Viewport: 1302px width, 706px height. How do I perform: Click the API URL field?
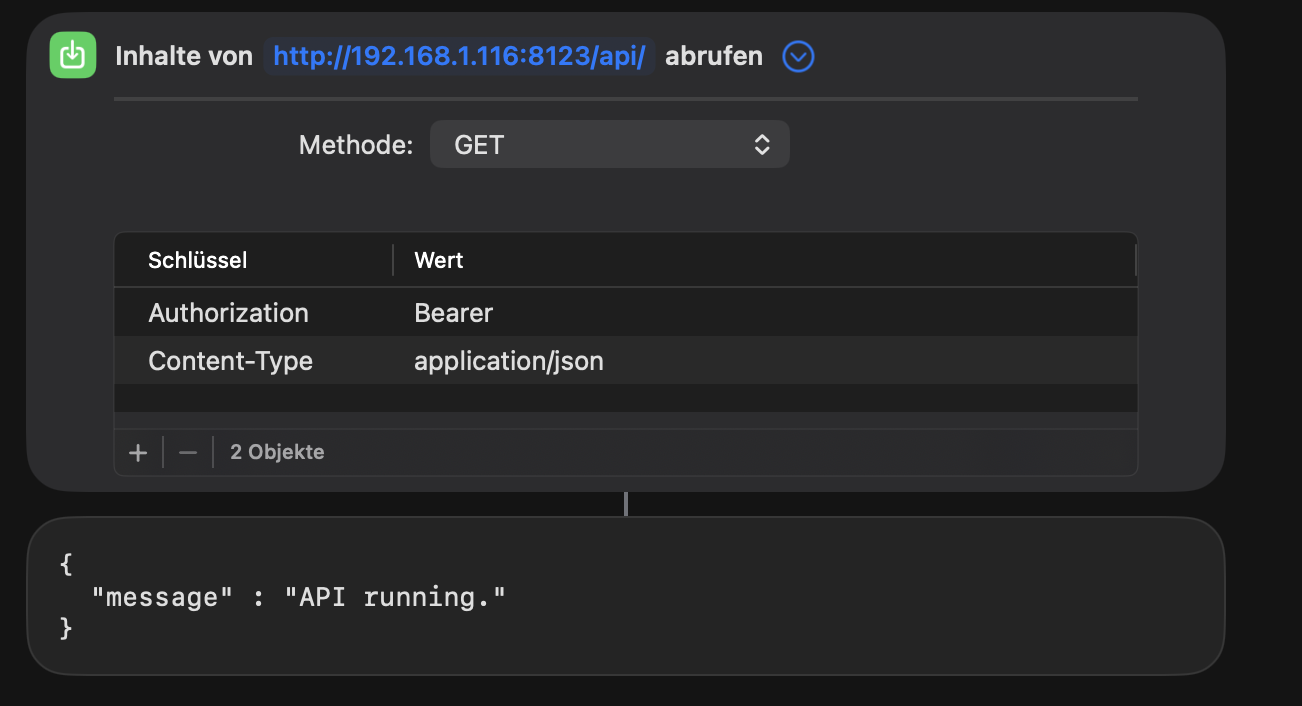pos(459,57)
